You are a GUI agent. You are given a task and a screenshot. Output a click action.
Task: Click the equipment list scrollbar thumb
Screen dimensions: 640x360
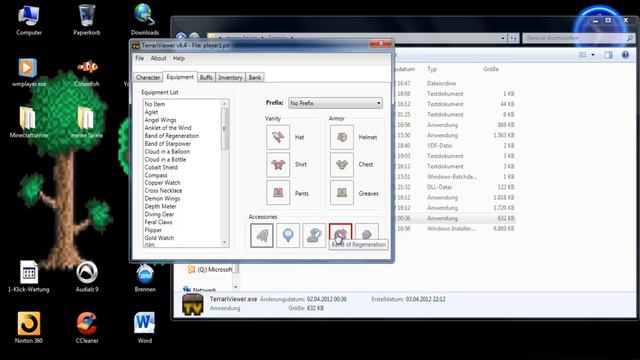[x=224, y=129]
